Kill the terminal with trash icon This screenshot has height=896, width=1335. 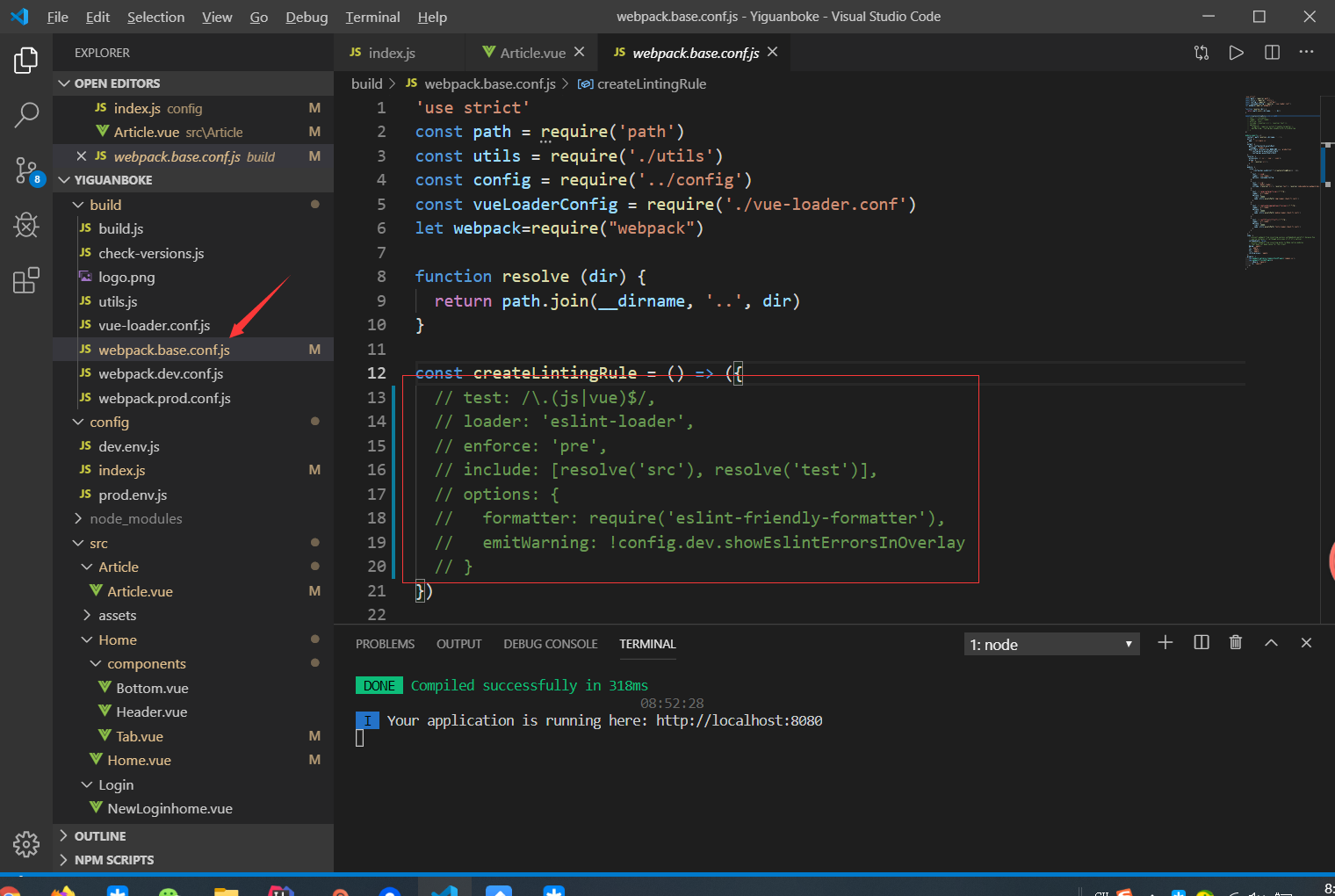click(x=1236, y=643)
